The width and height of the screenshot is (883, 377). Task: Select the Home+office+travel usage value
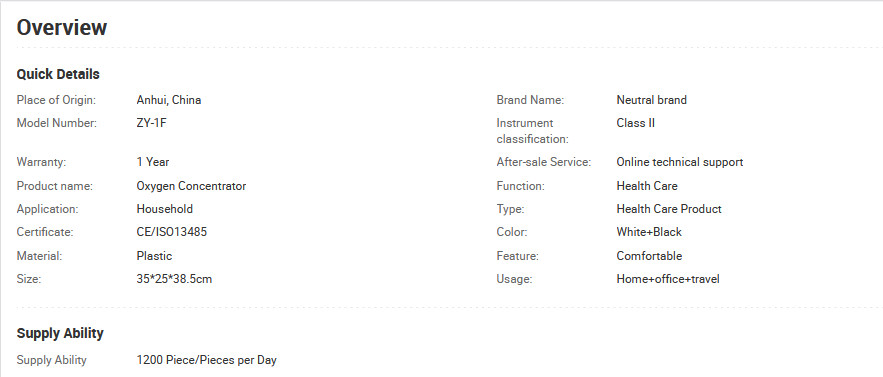[x=668, y=279]
